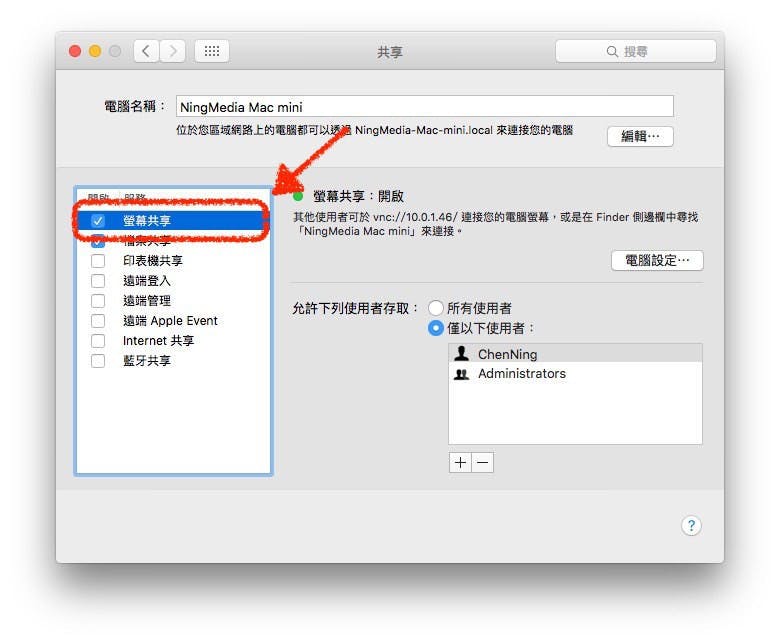Select the ChenNing user entry
The width and height of the screenshot is (780, 643).
pyautogui.click(x=575, y=354)
